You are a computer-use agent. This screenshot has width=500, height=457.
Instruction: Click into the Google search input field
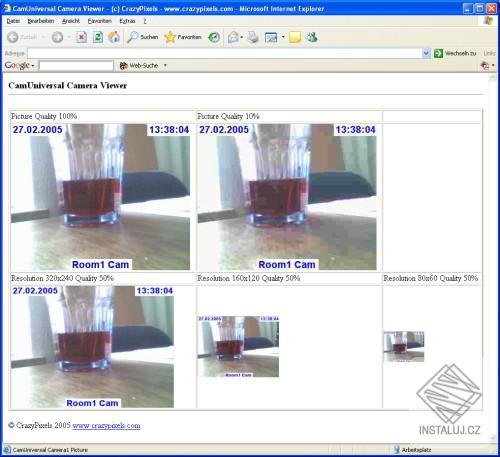[76, 66]
